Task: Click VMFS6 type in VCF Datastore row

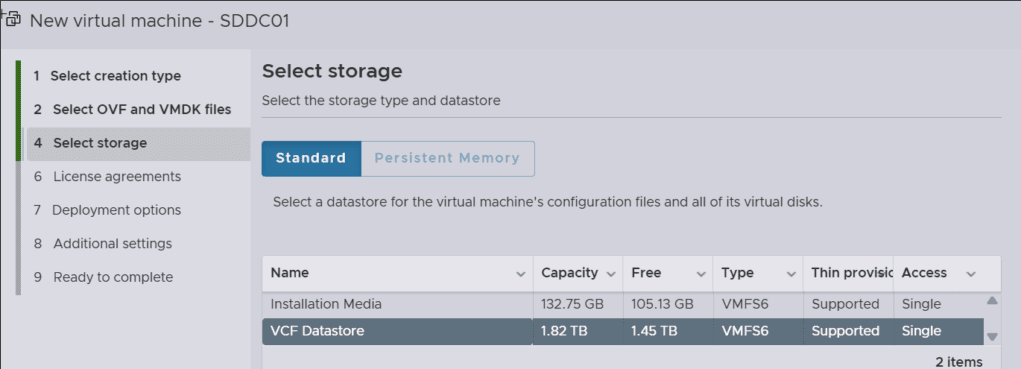Action: (x=745, y=331)
